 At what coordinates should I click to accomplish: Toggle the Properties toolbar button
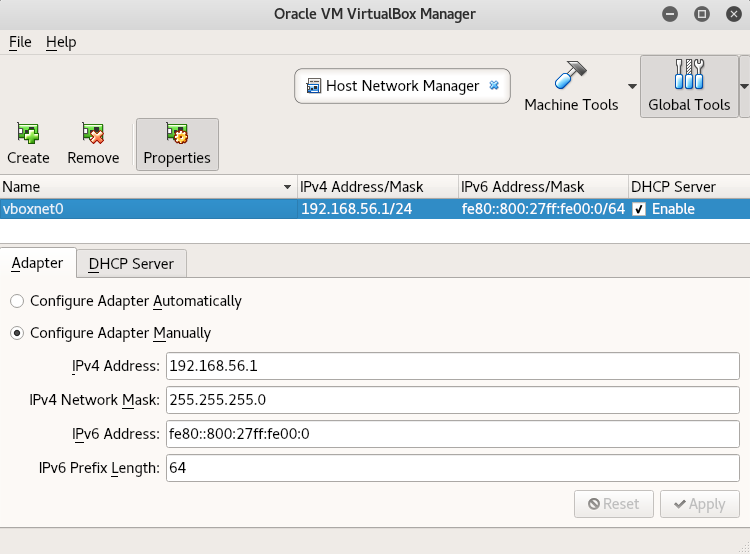click(x=177, y=144)
